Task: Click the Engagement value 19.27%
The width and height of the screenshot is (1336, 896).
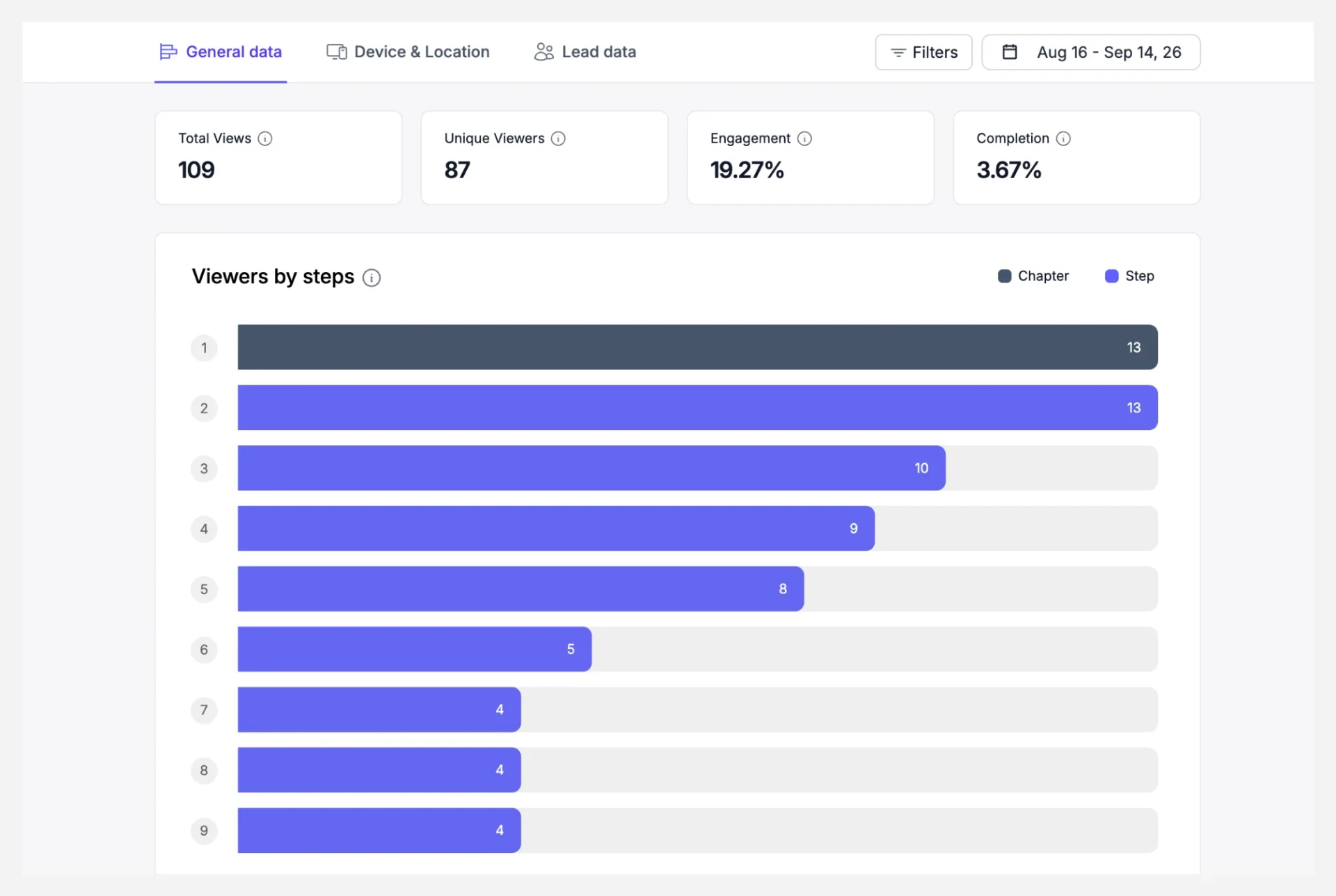Action: click(747, 170)
